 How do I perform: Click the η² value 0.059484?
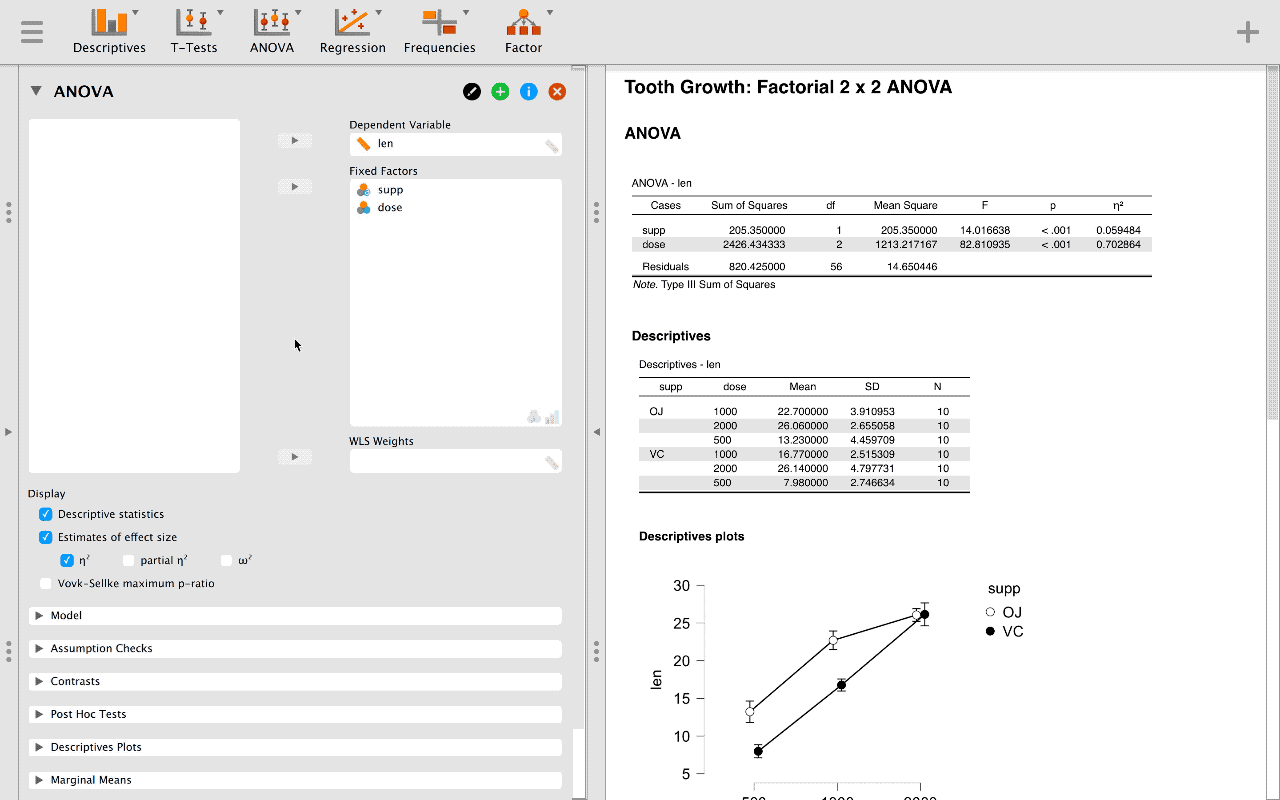[1118, 230]
